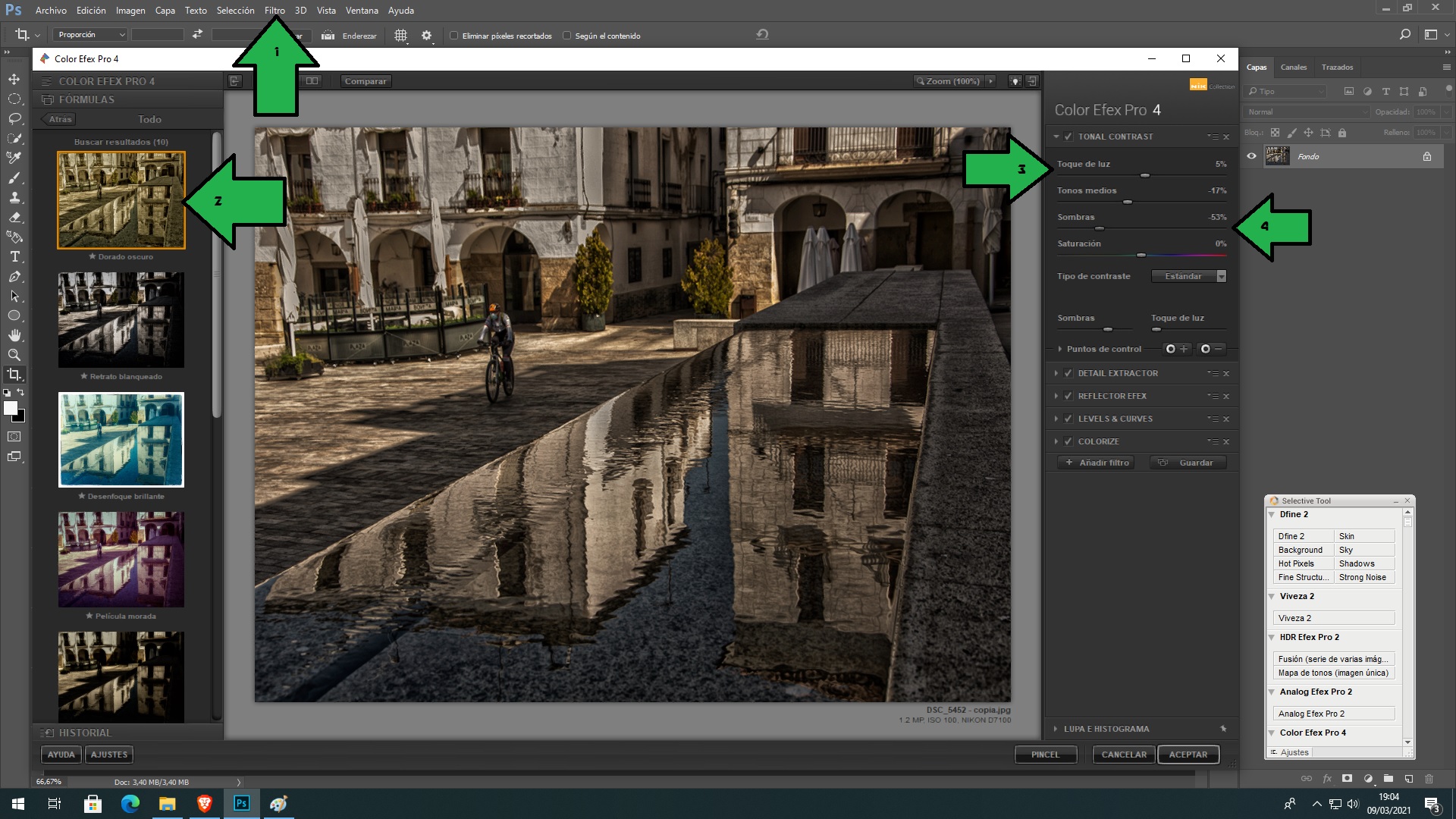Expand the Reflector Efex filter section
Image resolution: width=1456 pixels, height=819 pixels.
pyautogui.click(x=1056, y=396)
